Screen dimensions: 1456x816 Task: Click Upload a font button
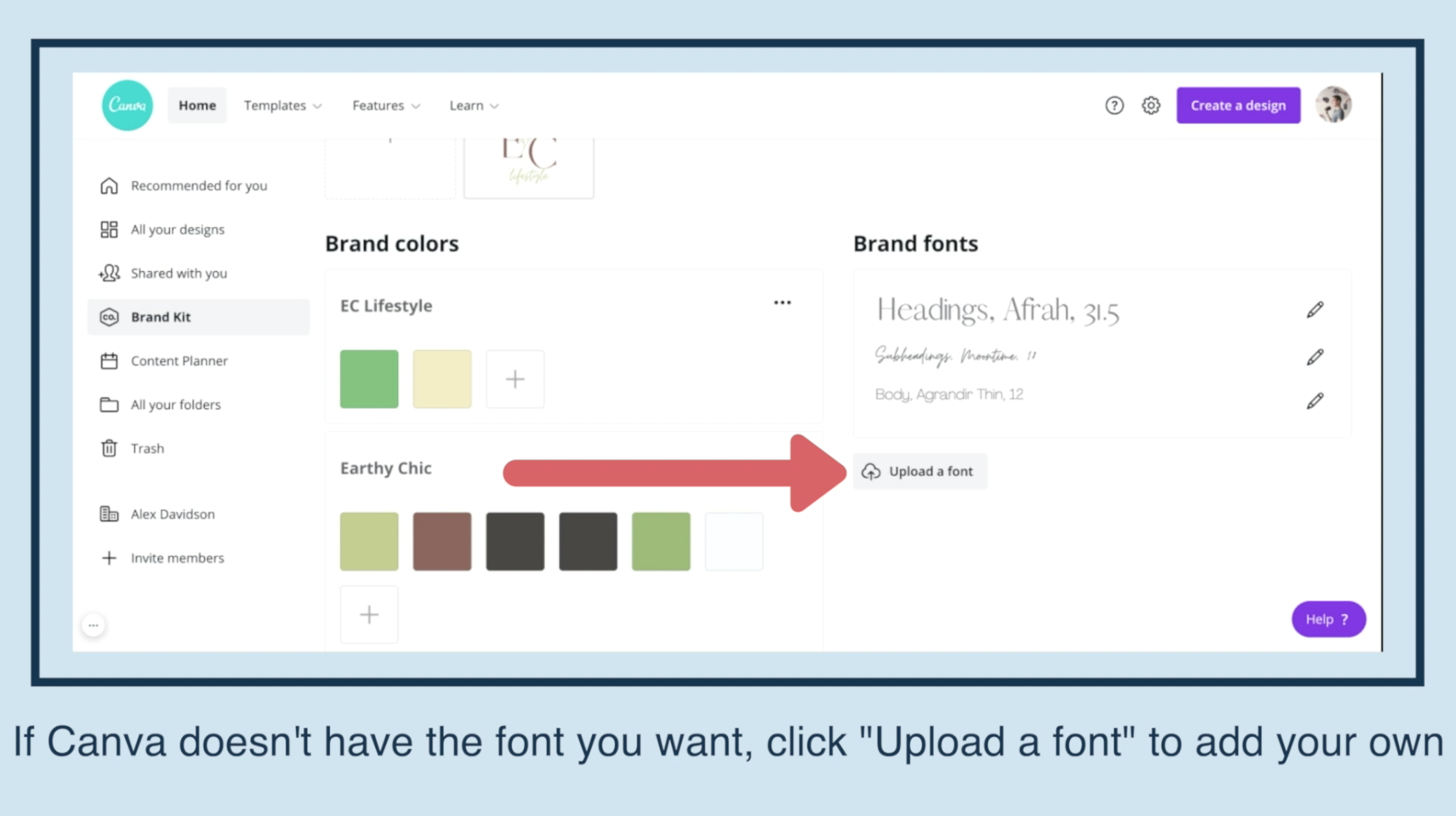coord(920,471)
